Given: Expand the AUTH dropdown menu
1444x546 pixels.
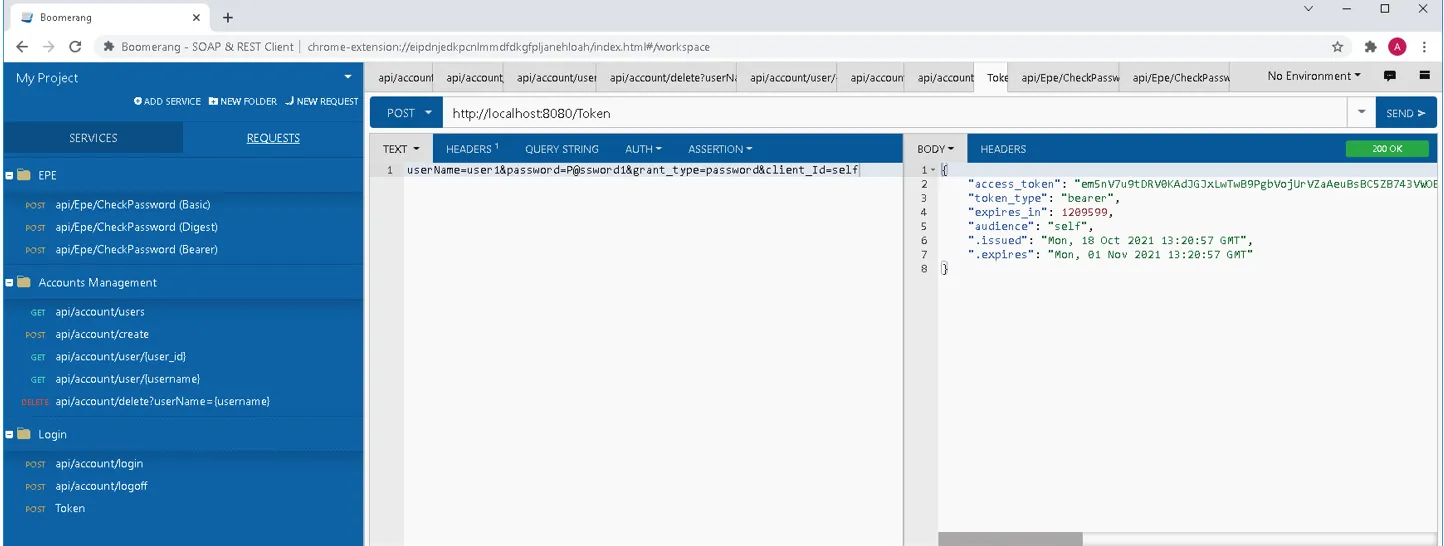Looking at the screenshot, I should [643, 149].
